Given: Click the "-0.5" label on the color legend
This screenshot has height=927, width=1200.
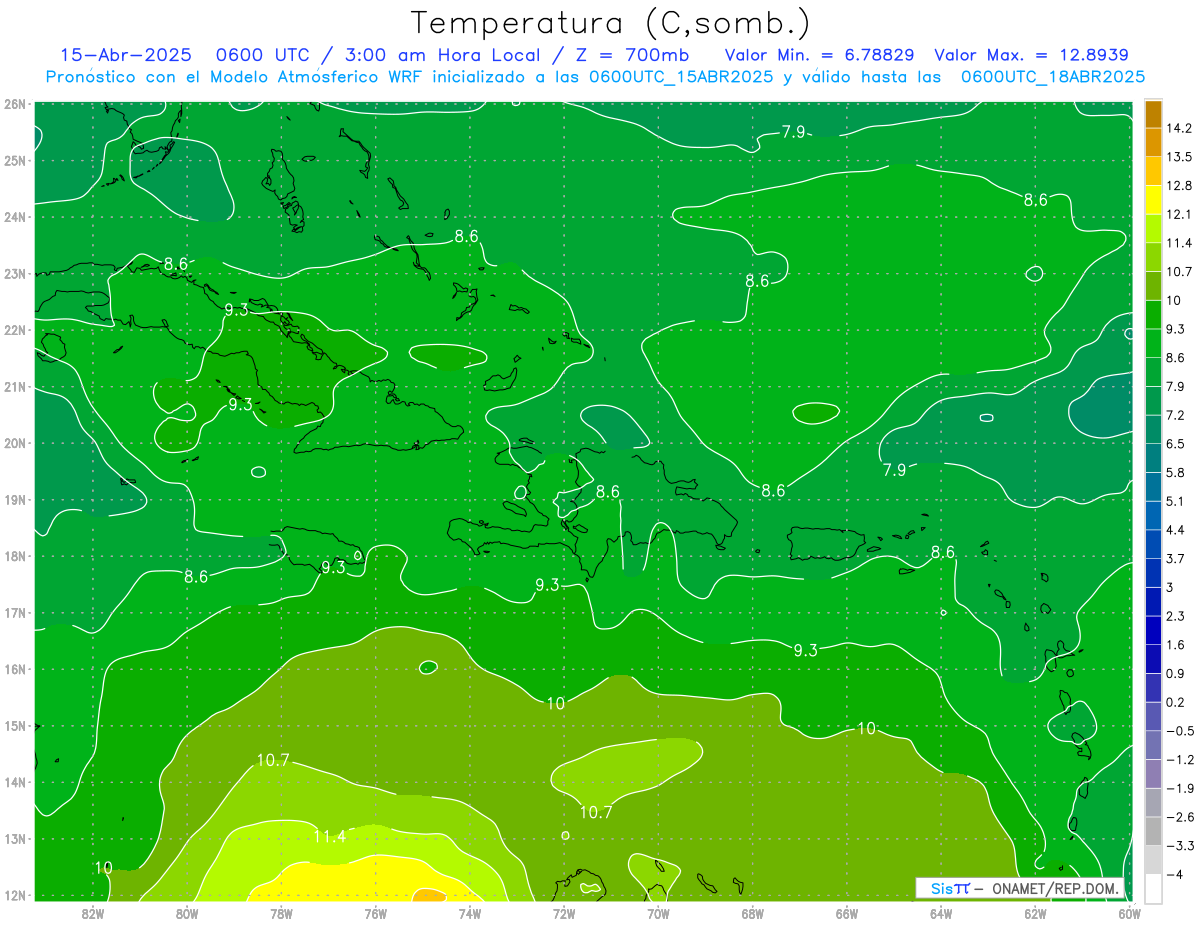Looking at the screenshot, I should (1180, 731).
